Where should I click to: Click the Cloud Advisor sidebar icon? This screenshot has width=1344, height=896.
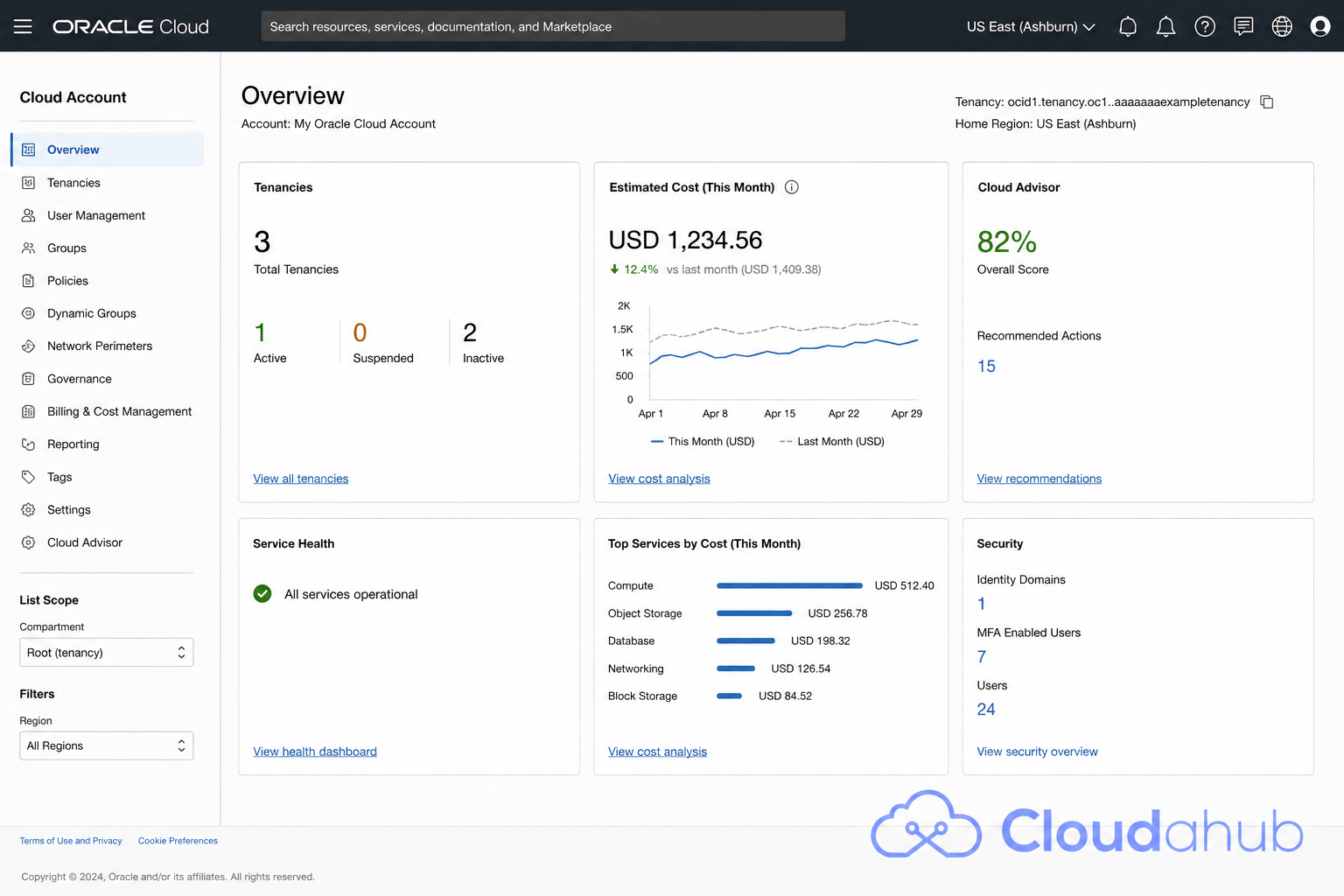point(28,542)
